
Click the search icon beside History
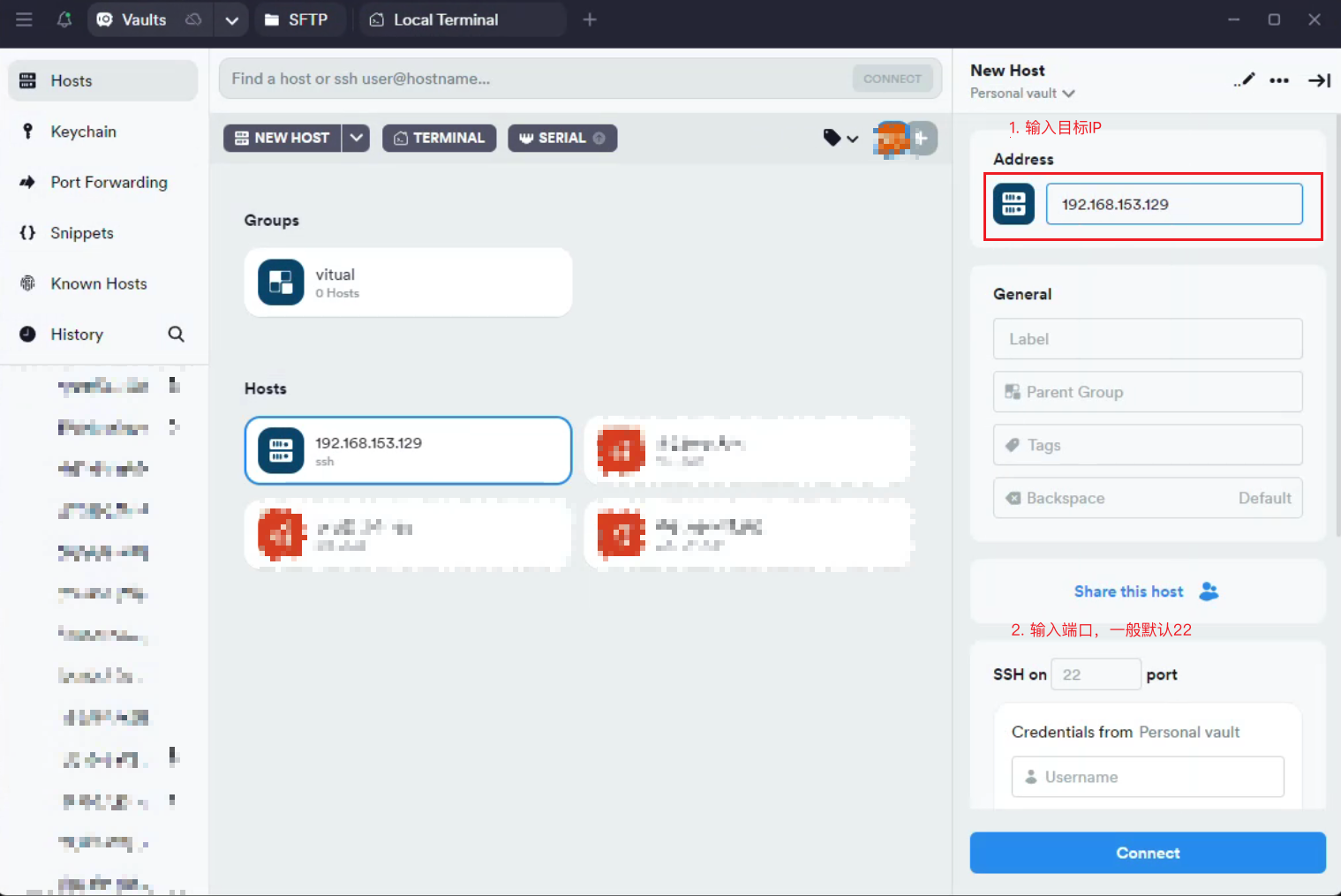(x=177, y=335)
